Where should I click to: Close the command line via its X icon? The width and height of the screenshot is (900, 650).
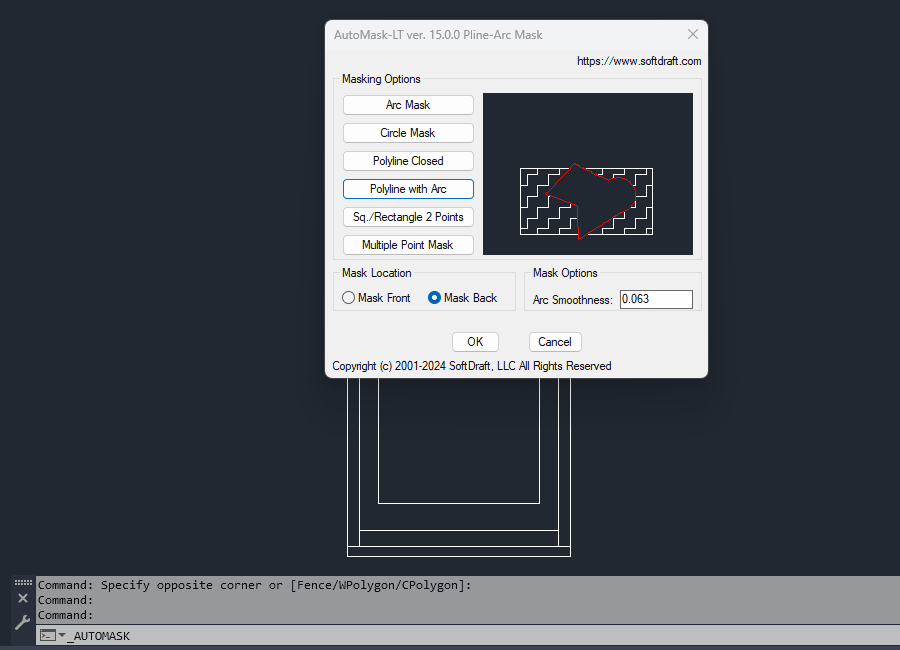pyautogui.click(x=21, y=597)
